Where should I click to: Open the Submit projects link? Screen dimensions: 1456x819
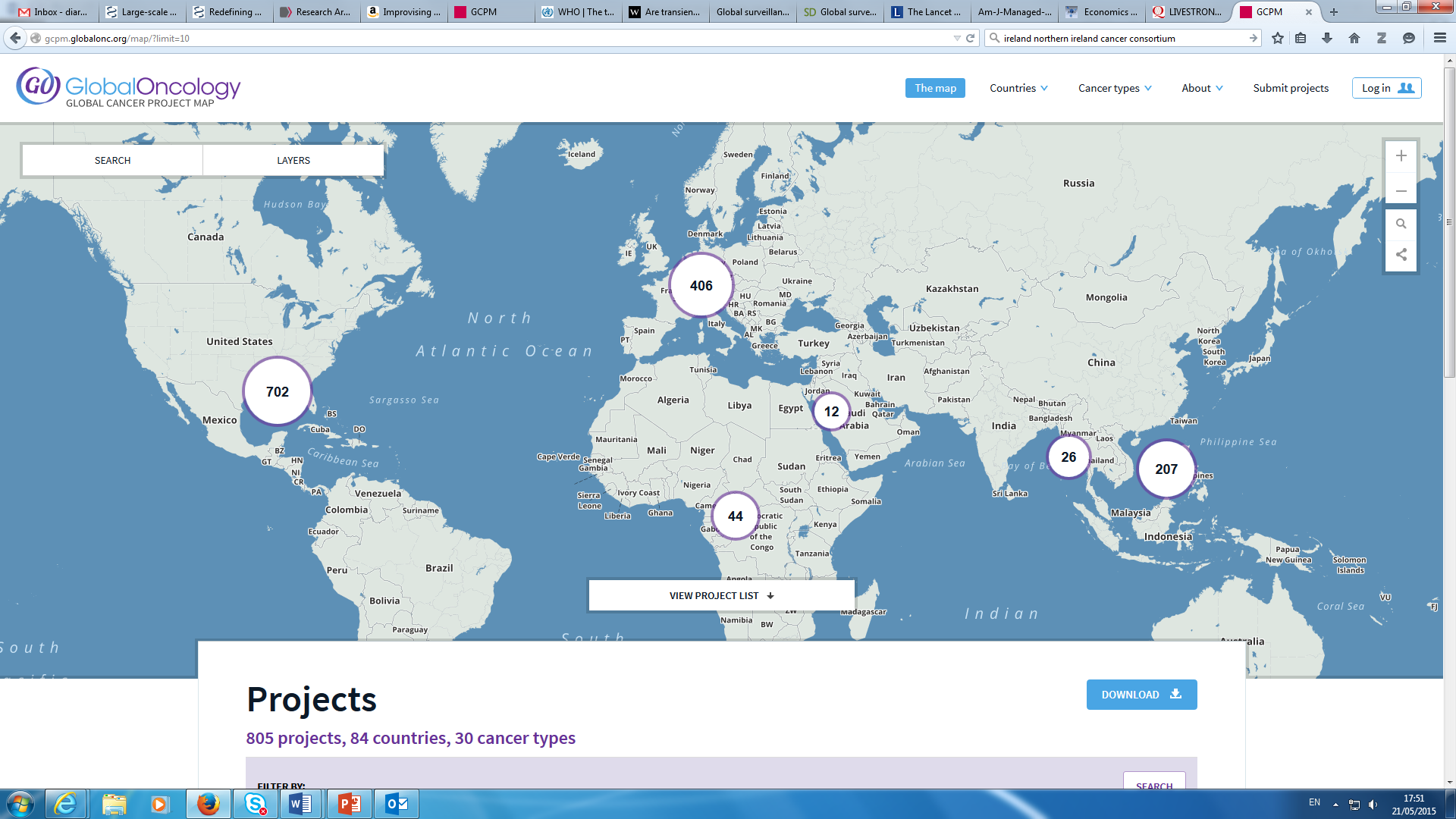click(x=1291, y=88)
